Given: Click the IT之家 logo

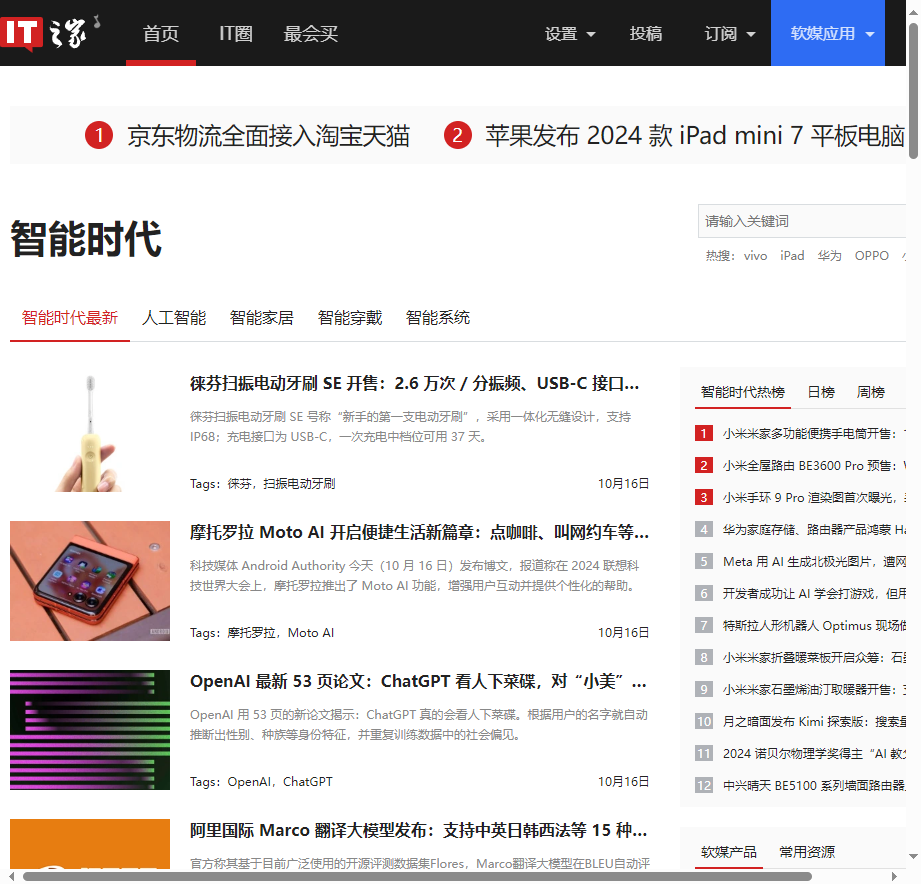Looking at the screenshot, I should click(x=51, y=32).
